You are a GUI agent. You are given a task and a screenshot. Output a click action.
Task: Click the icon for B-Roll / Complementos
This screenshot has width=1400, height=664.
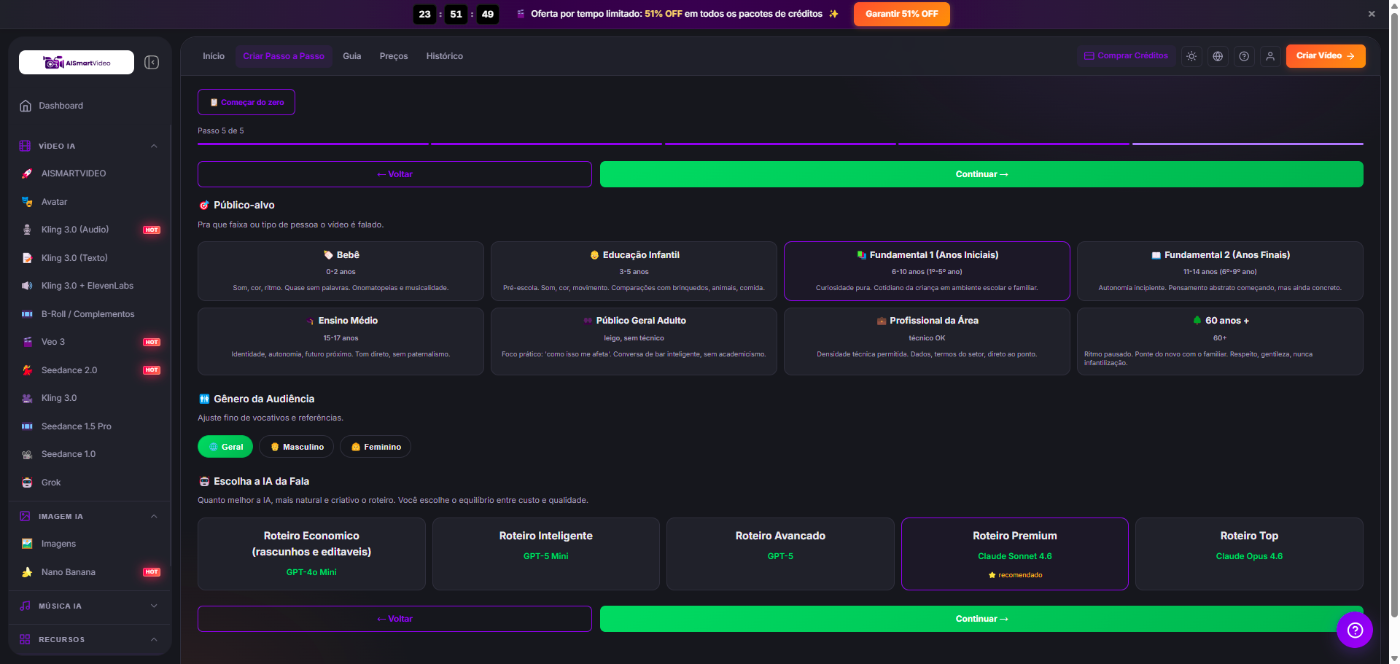click(x=28, y=314)
